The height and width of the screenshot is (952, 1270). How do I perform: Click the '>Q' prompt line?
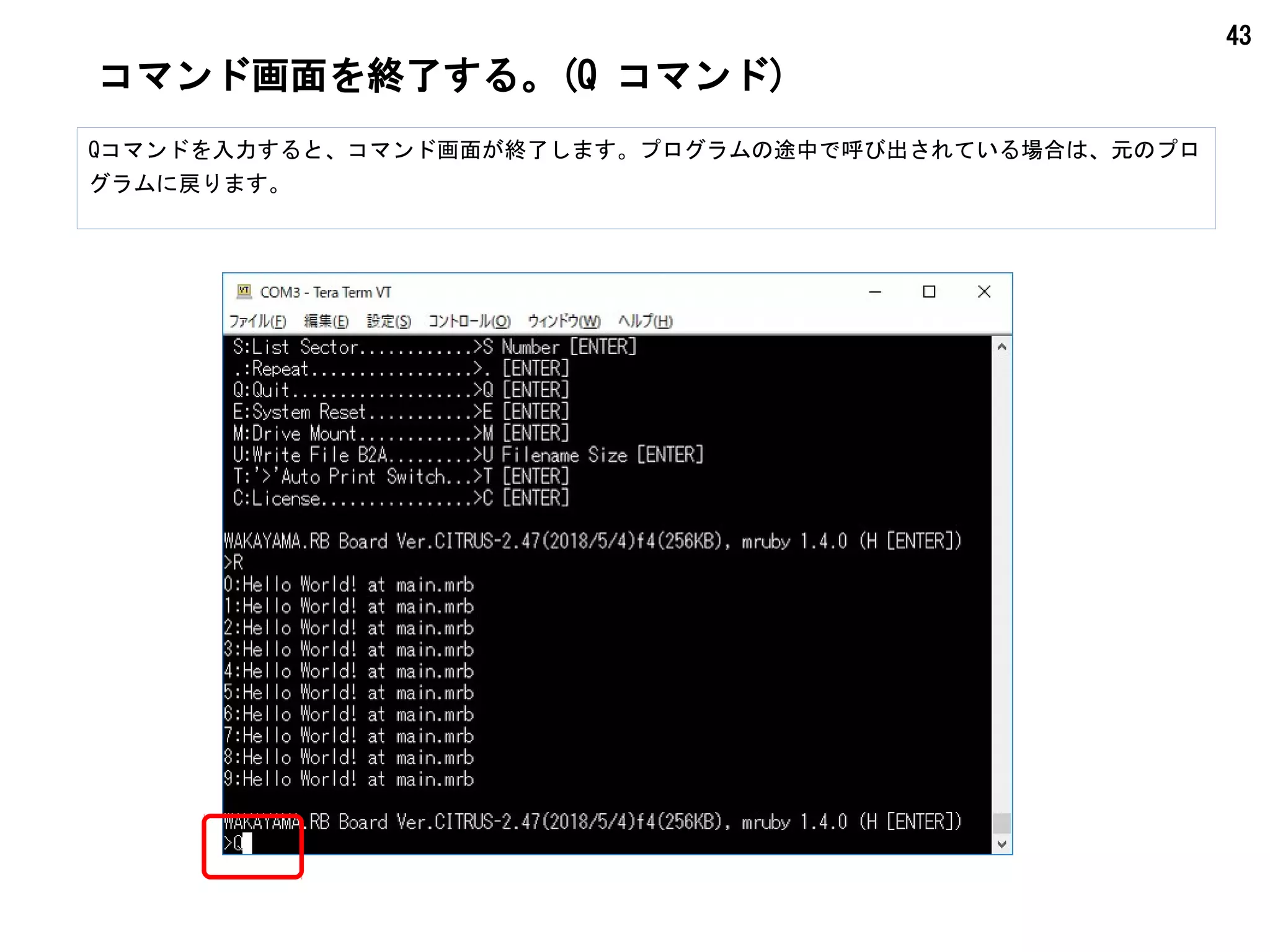coord(238,843)
